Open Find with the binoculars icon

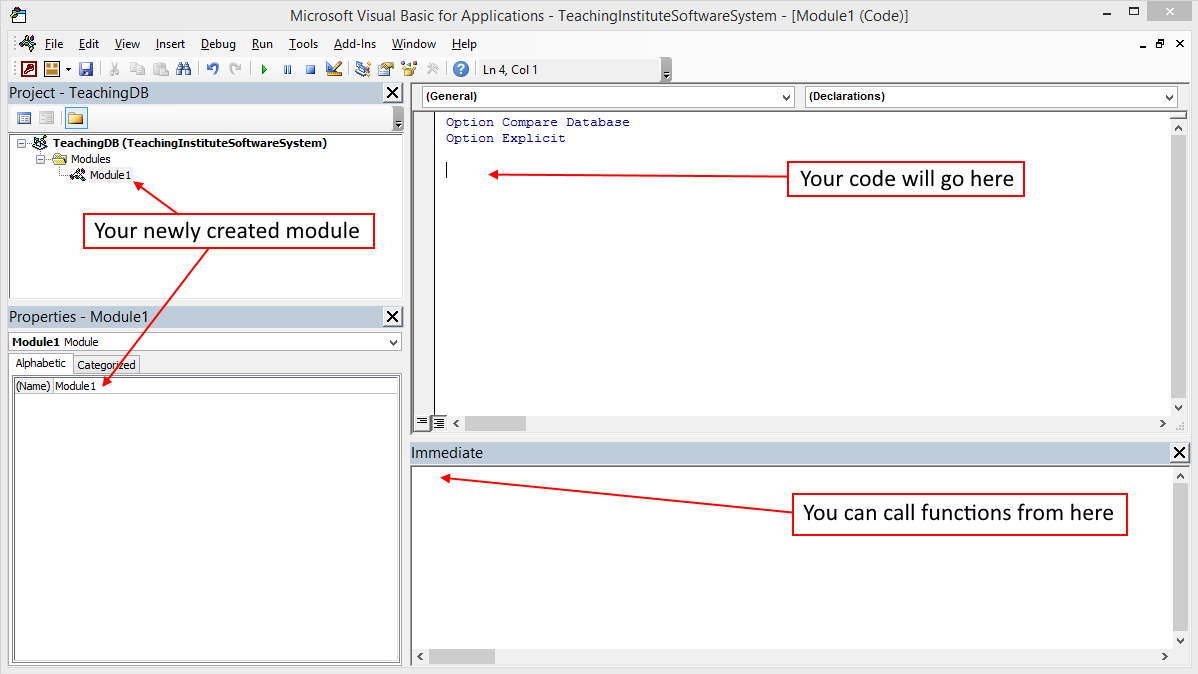point(183,70)
